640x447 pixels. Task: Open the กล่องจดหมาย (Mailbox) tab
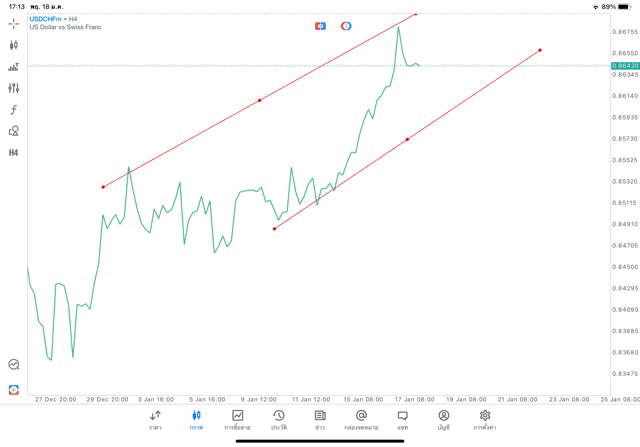361,419
